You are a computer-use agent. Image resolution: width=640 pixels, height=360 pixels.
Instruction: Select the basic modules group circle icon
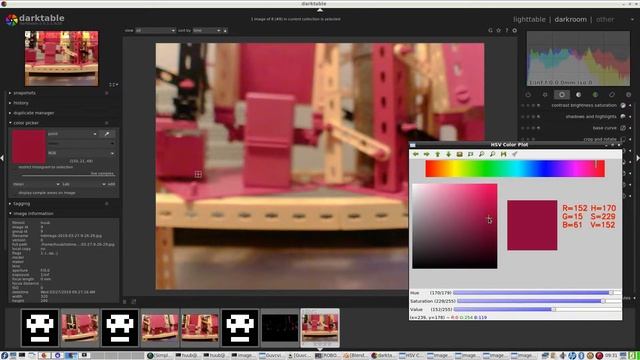(562, 95)
